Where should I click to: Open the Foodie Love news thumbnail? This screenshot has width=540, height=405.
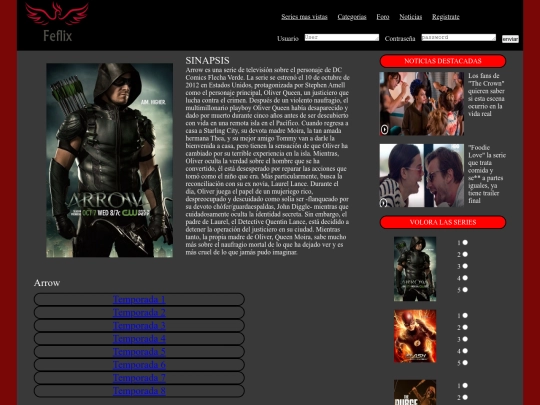coord(422,176)
